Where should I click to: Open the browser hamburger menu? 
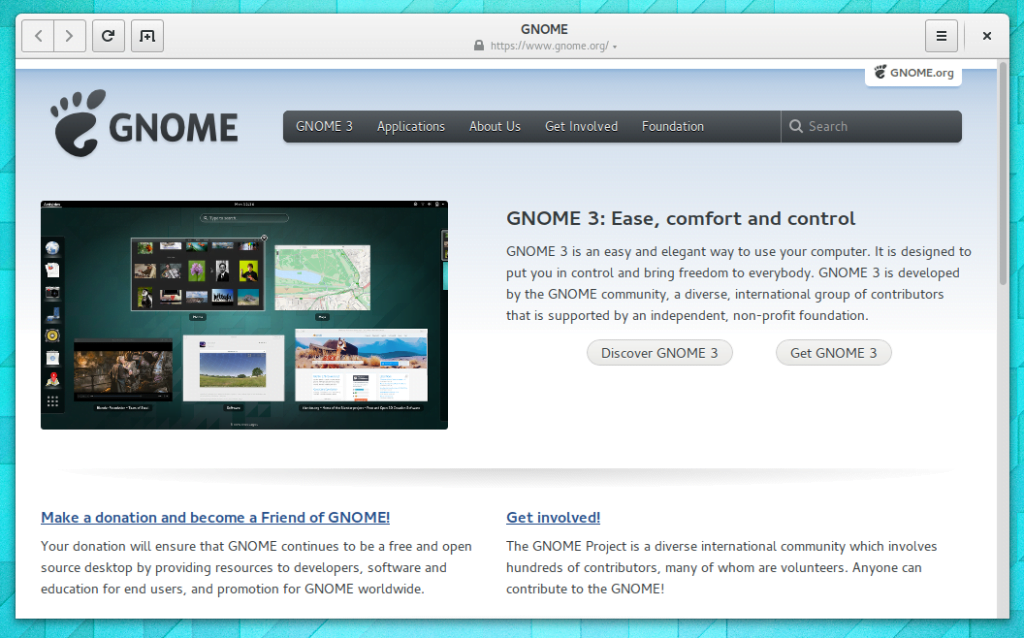pos(941,36)
